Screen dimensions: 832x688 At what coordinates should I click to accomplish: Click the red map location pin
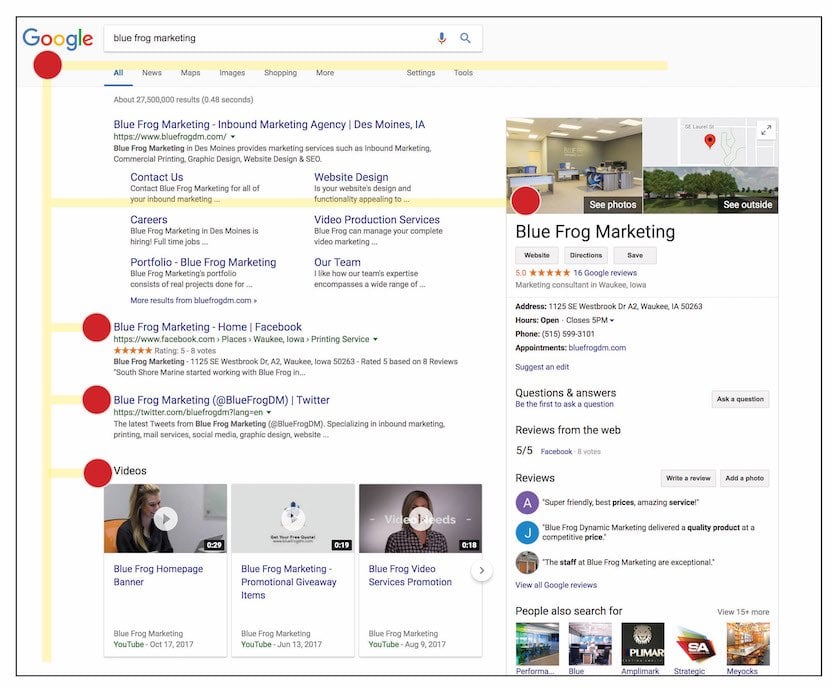tap(709, 141)
